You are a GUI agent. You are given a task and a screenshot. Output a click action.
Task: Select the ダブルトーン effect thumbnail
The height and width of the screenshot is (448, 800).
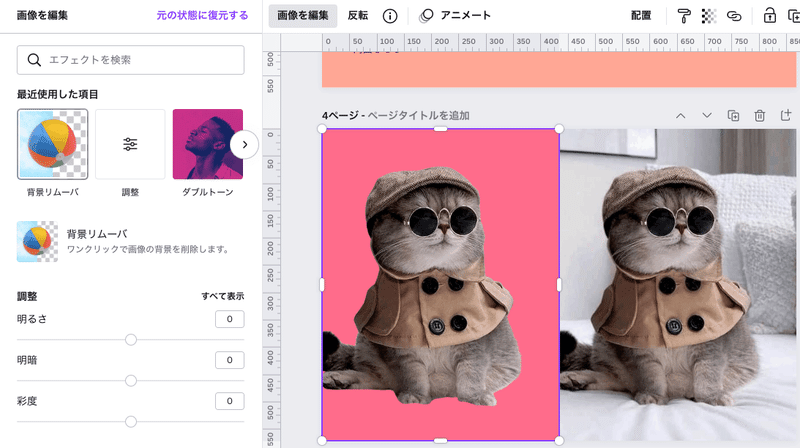point(208,144)
